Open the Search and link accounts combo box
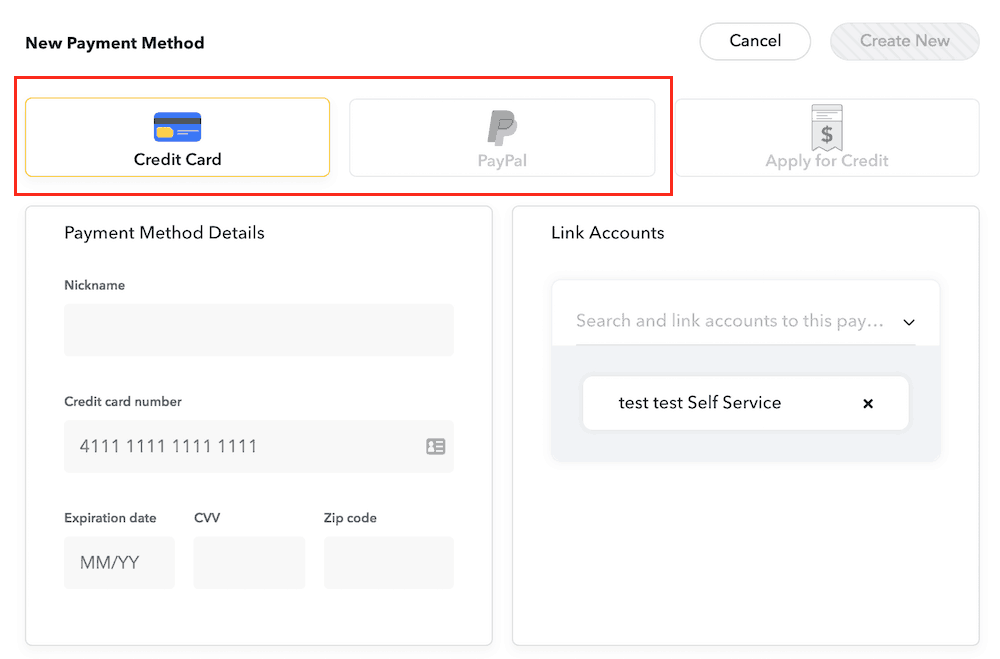 (730, 321)
